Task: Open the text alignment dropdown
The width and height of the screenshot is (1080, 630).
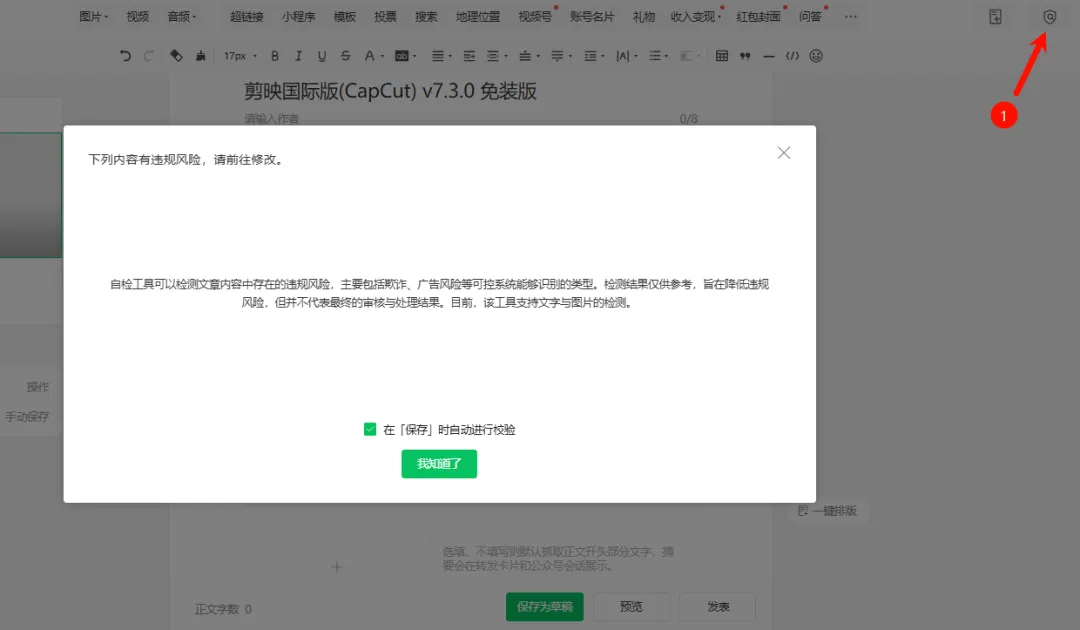Action: [442, 56]
